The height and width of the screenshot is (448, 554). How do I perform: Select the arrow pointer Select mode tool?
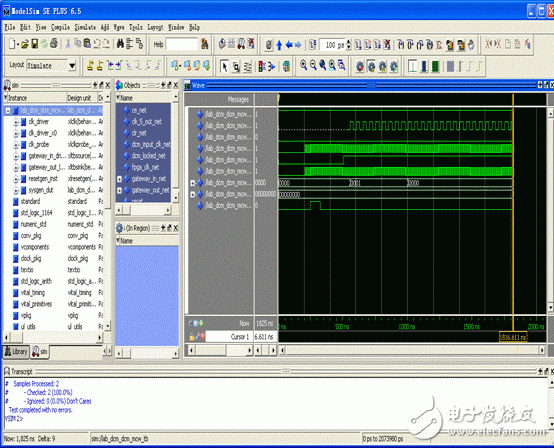[224, 66]
